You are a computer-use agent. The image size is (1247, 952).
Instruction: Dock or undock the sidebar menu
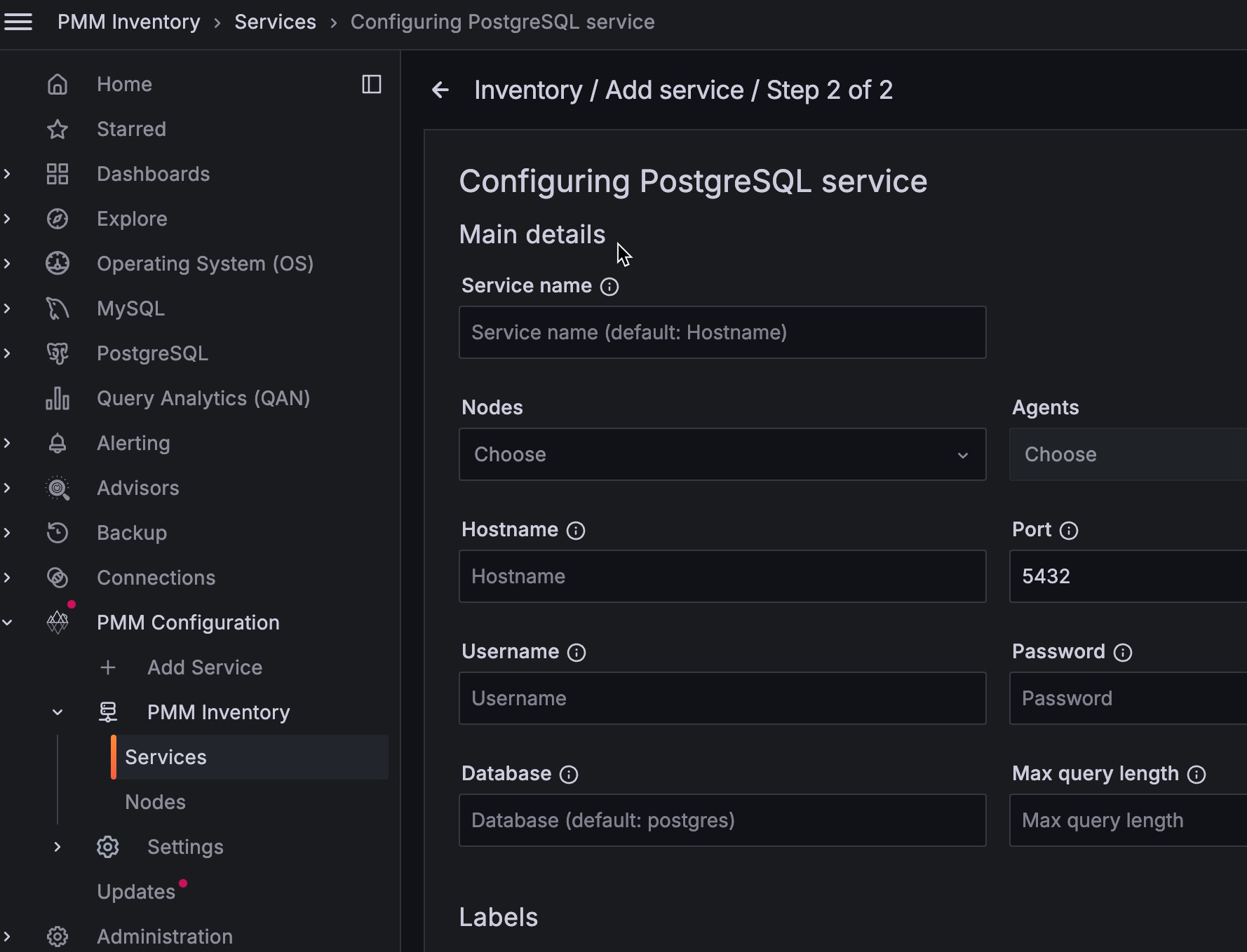(x=372, y=84)
